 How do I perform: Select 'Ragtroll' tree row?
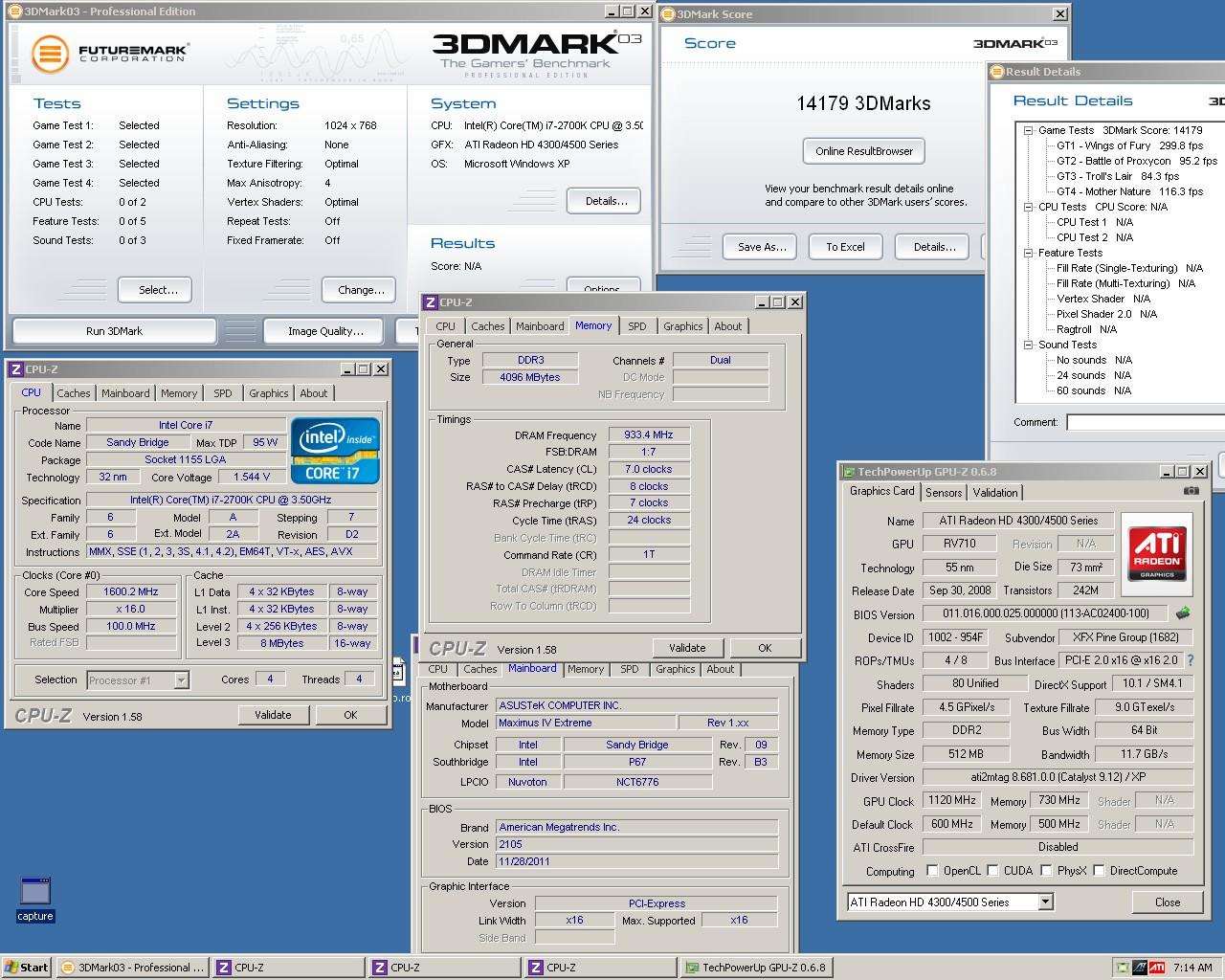[1086, 329]
